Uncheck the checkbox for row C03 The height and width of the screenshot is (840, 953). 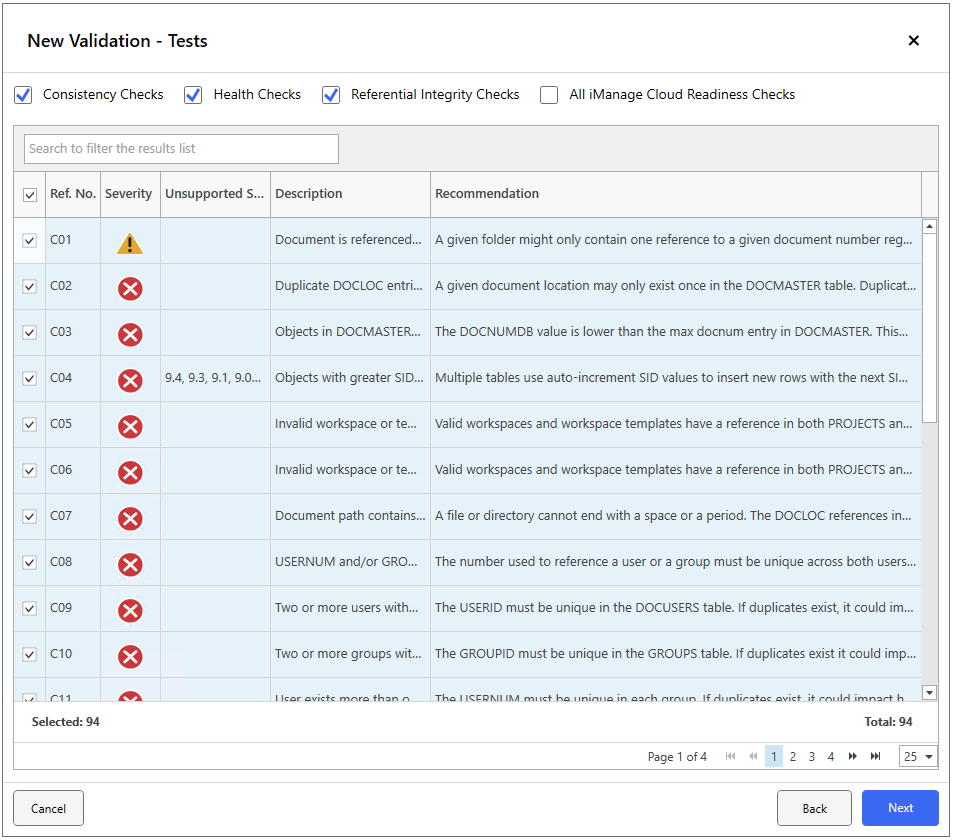pos(29,333)
